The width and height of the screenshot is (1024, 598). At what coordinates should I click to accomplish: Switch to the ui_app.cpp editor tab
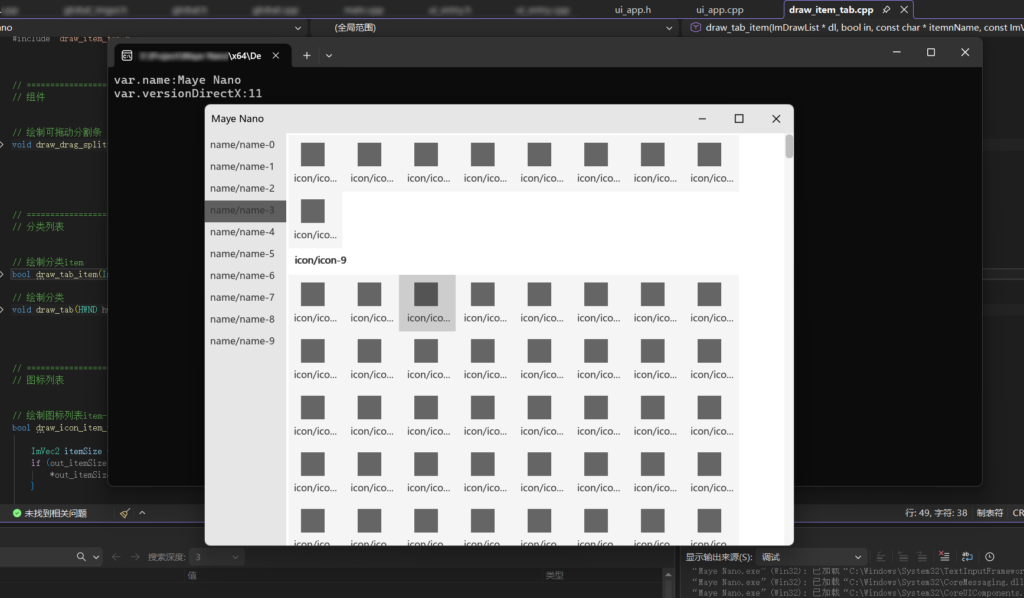click(x=720, y=10)
